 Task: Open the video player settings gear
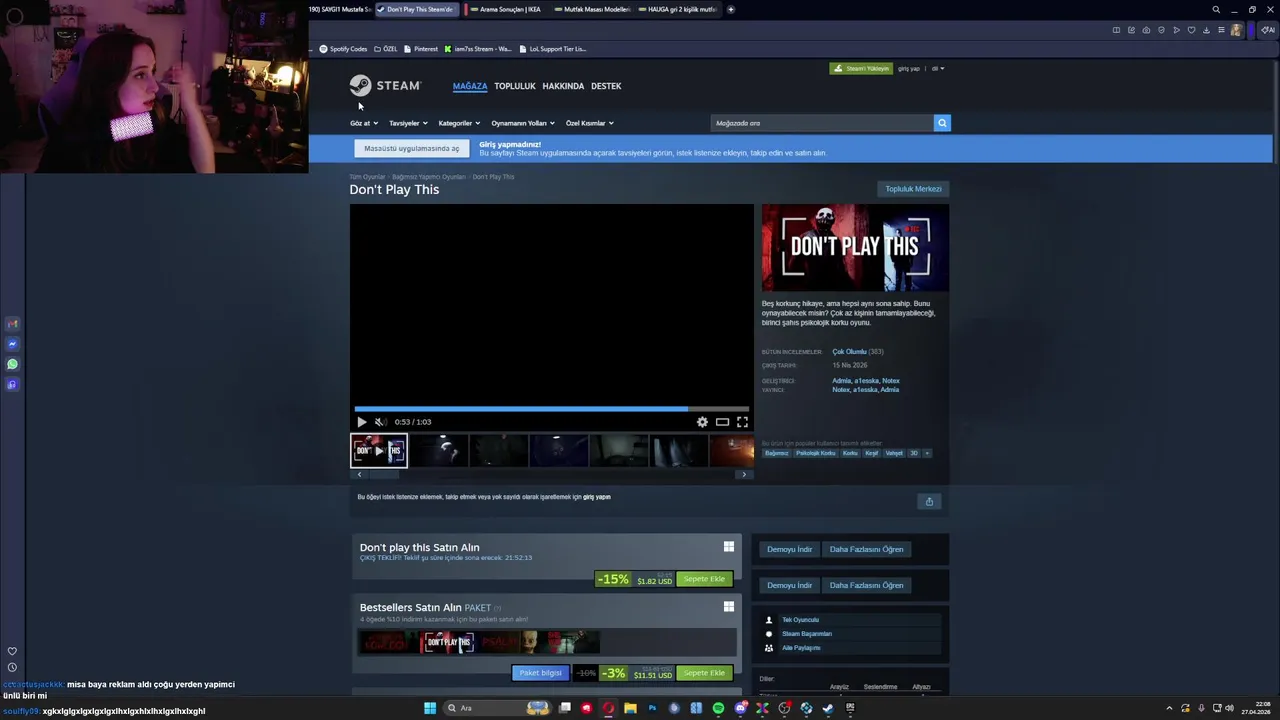click(702, 422)
